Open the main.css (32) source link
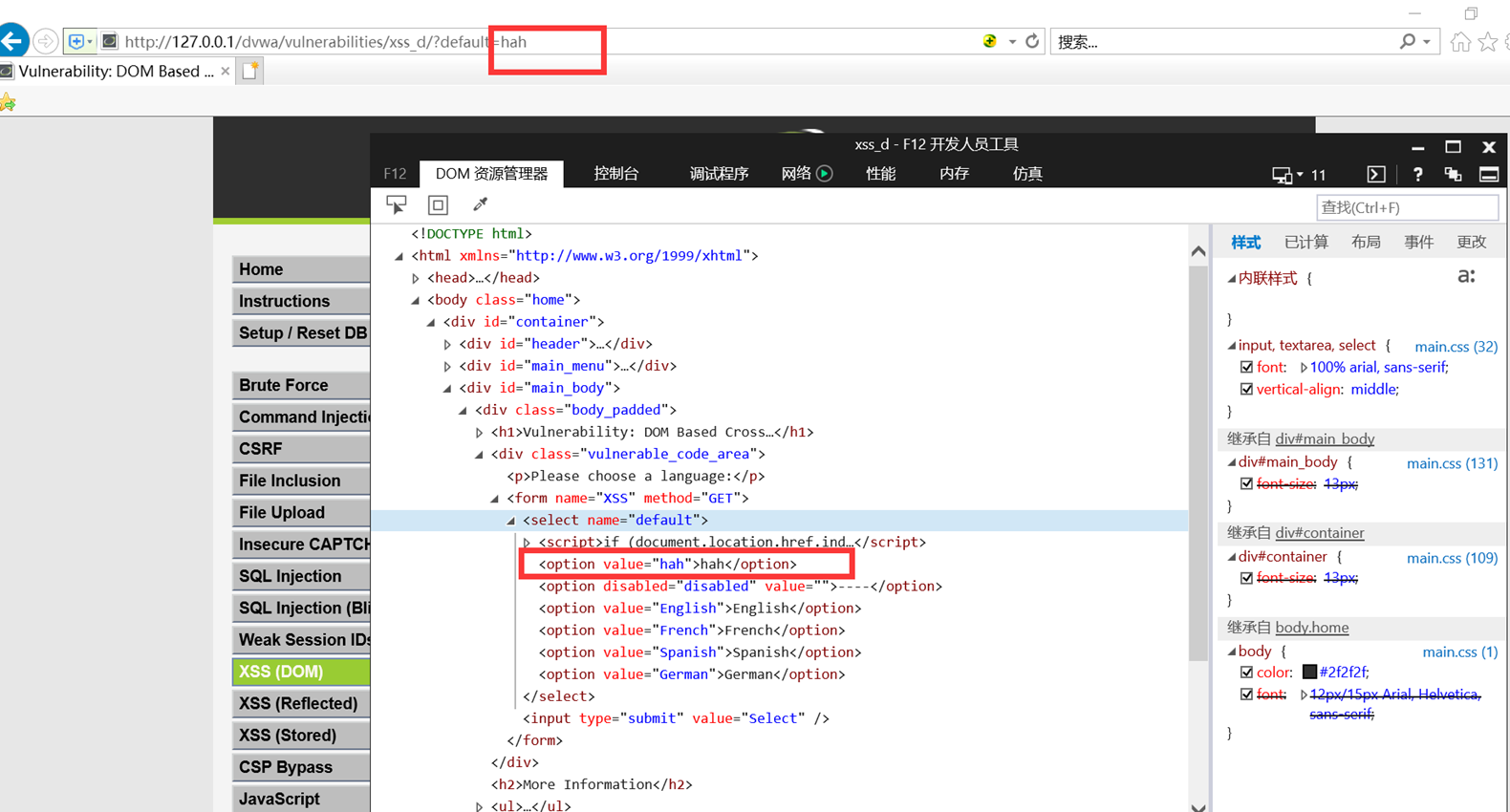This screenshot has width=1510, height=812. pos(1456,346)
